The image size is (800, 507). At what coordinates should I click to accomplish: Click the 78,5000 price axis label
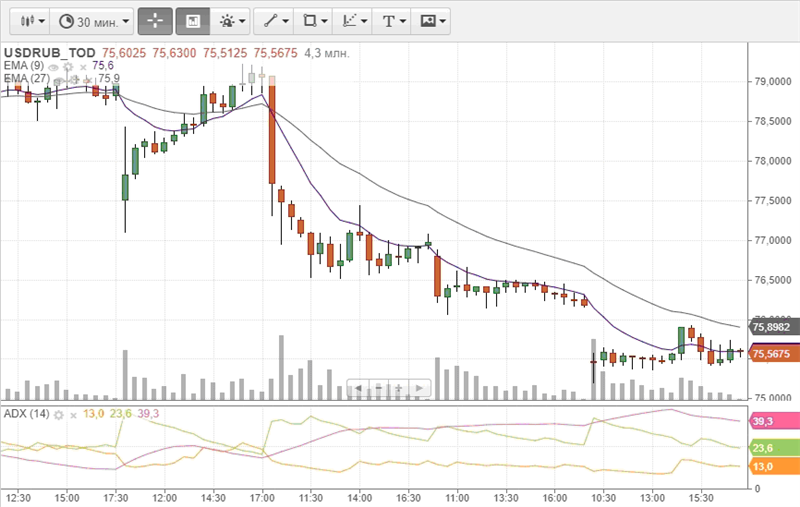772,121
